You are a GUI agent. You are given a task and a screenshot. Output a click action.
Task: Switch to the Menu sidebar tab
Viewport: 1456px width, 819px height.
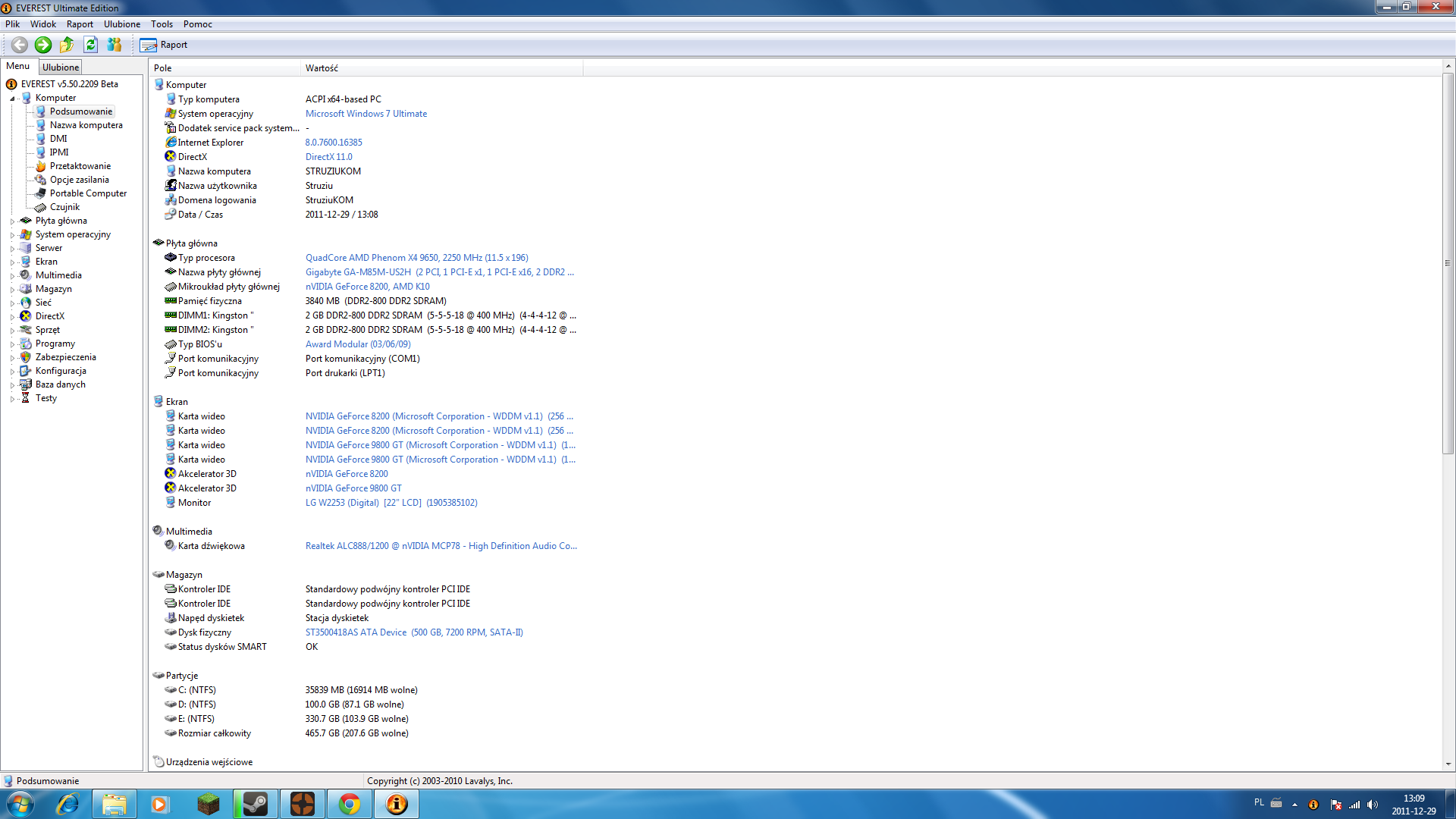[18, 66]
